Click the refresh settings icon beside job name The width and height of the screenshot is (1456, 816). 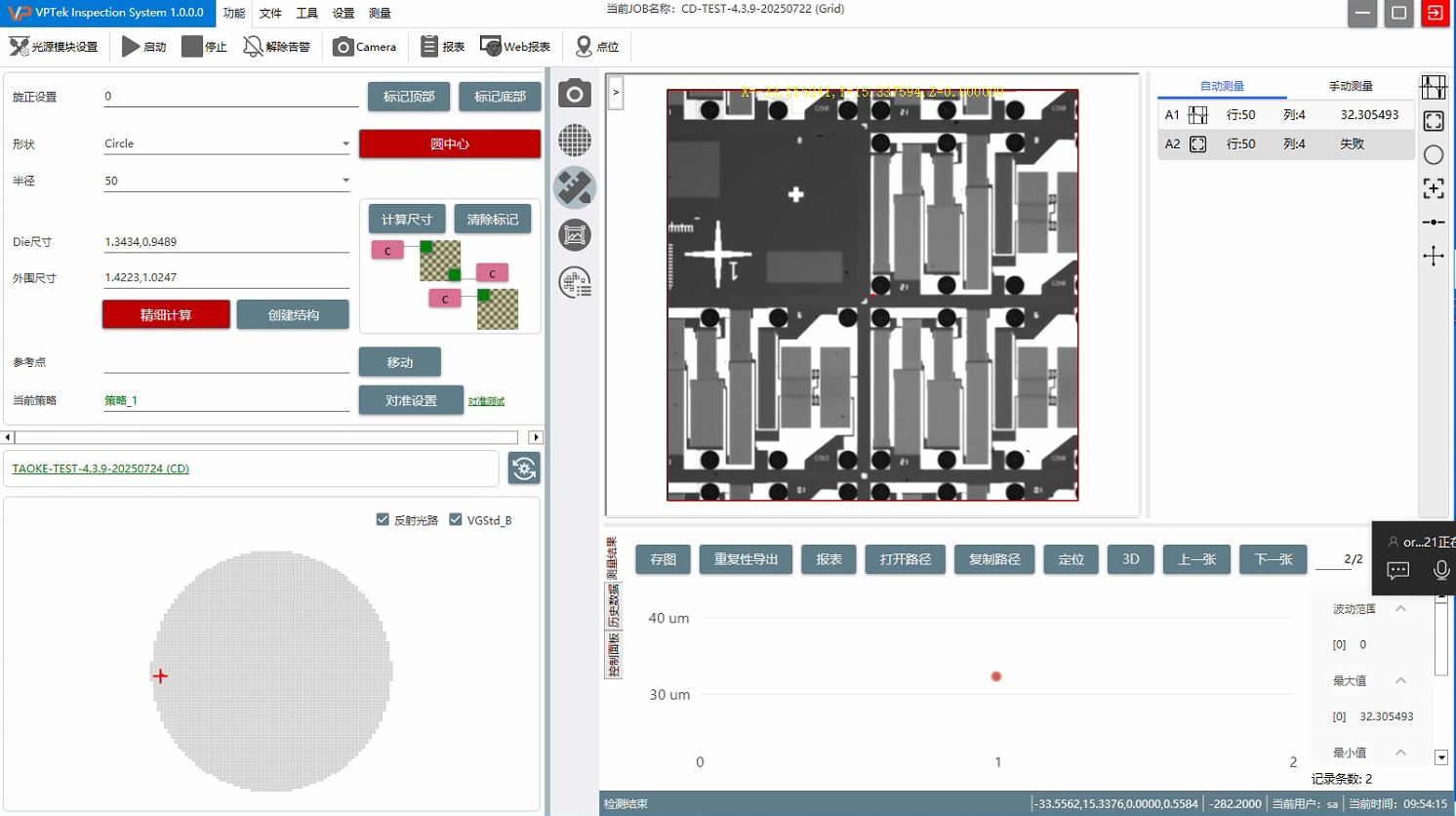point(524,469)
